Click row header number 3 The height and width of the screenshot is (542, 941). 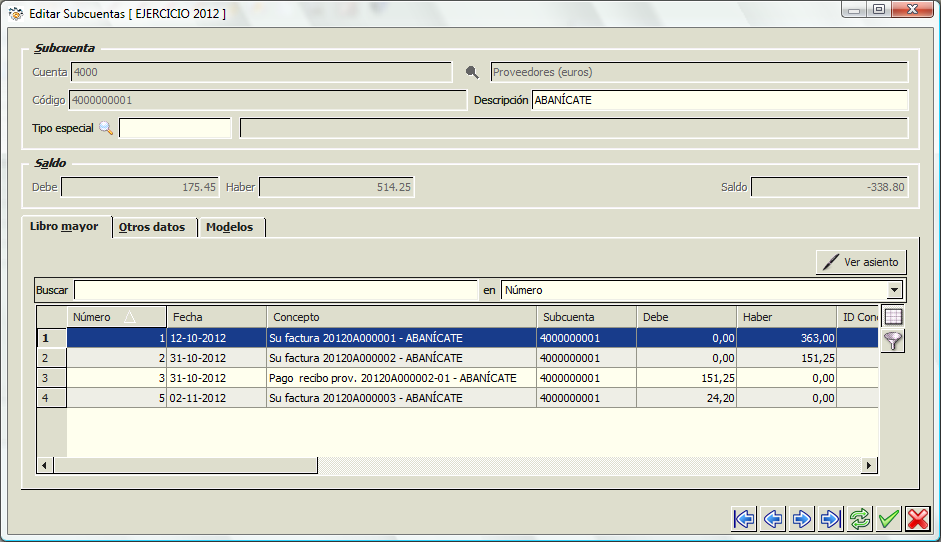tap(52, 378)
